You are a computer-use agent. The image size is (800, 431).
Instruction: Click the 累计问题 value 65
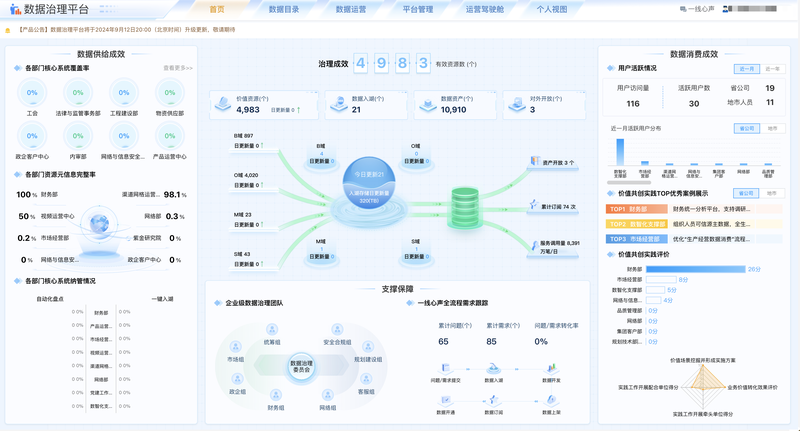point(443,342)
